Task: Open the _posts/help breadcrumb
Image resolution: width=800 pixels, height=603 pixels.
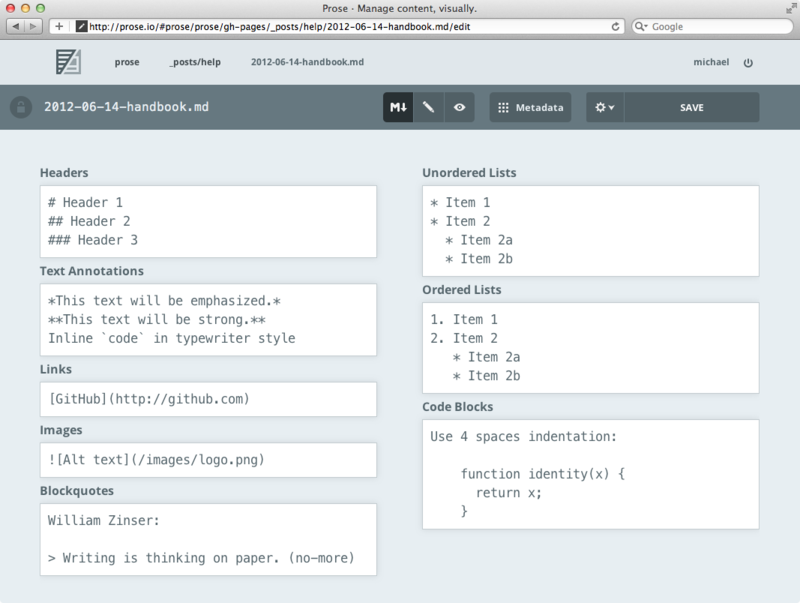Action: click(x=195, y=62)
